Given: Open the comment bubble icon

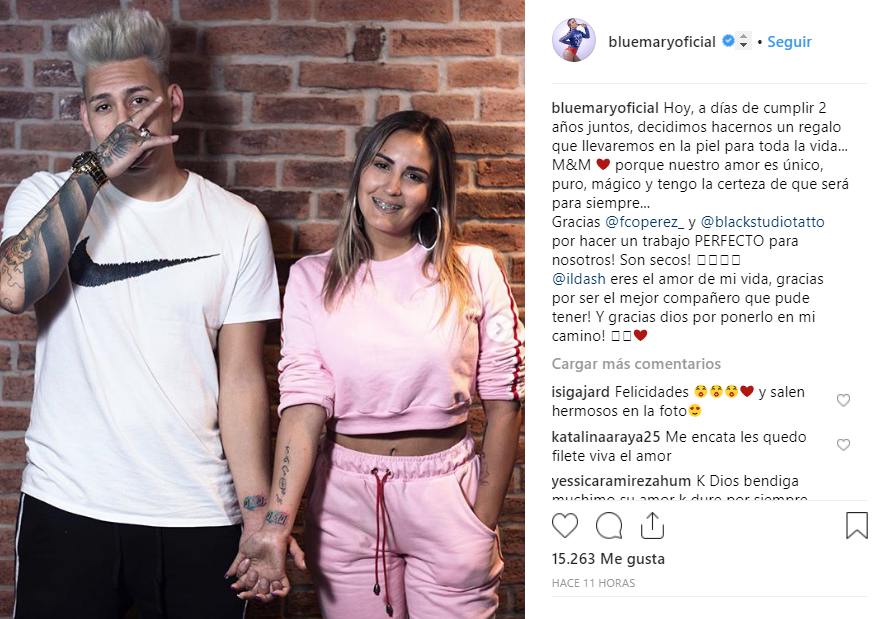Looking at the screenshot, I should click(x=609, y=526).
